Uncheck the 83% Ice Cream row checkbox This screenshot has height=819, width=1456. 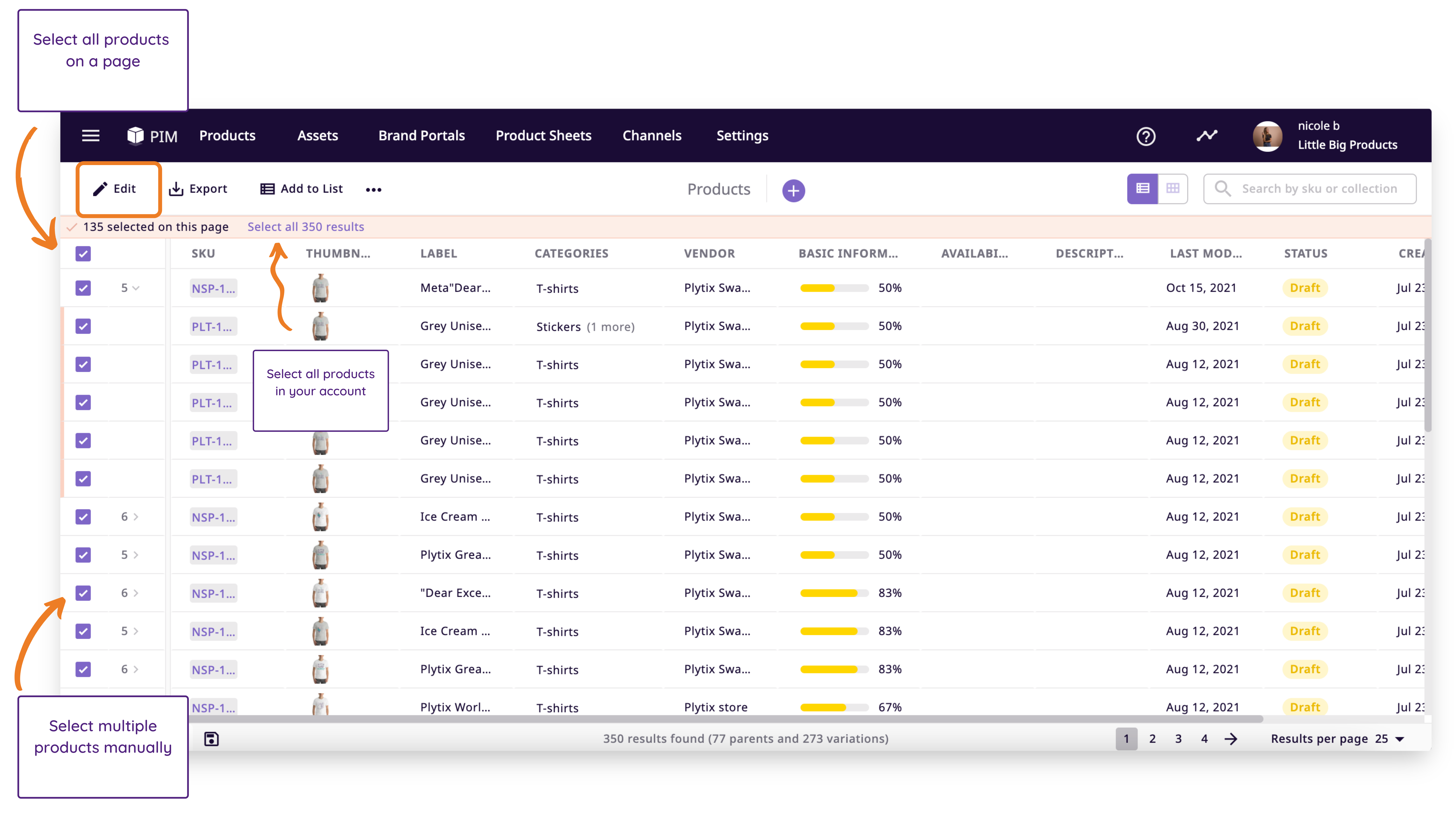(x=83, y=631)
